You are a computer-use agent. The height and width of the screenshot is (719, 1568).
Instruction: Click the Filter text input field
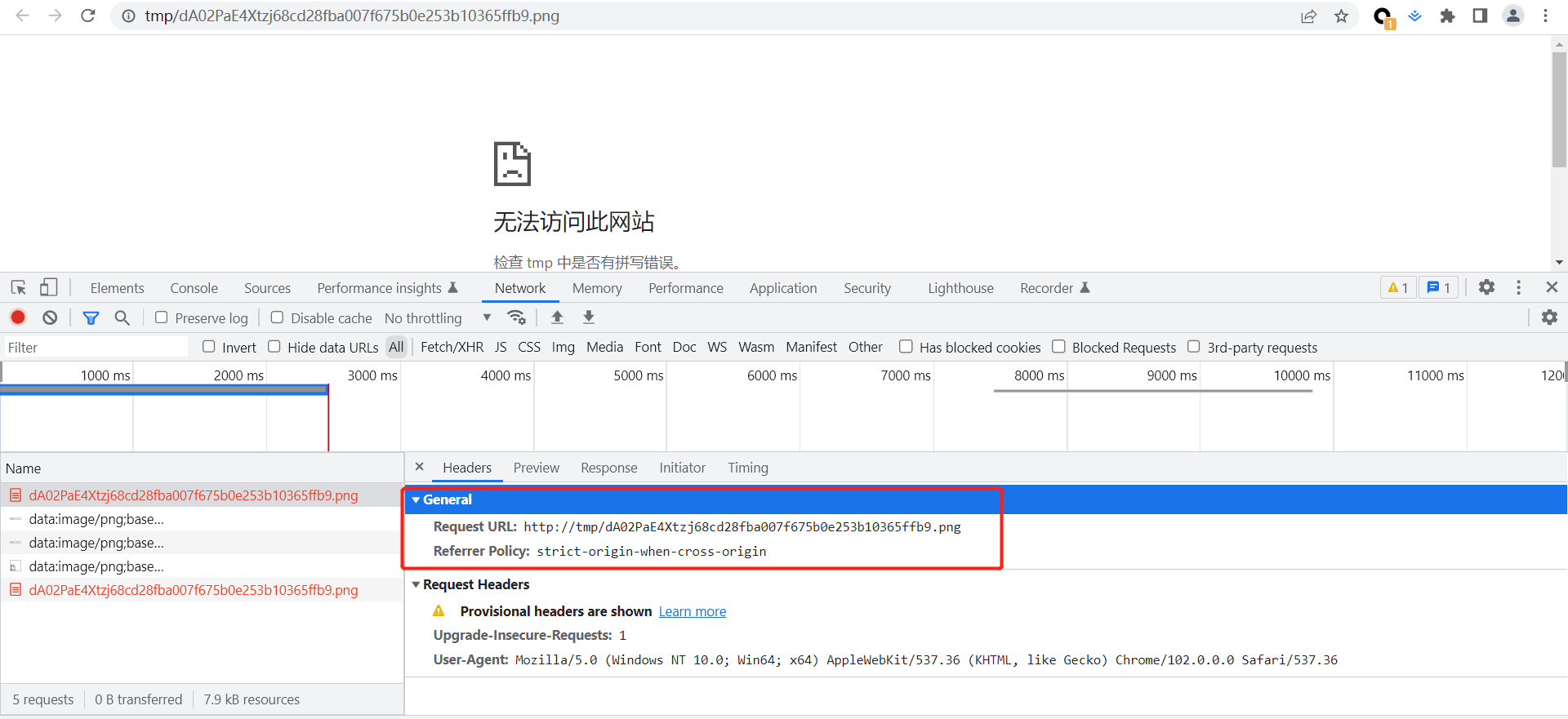click(x=96, y=348)
